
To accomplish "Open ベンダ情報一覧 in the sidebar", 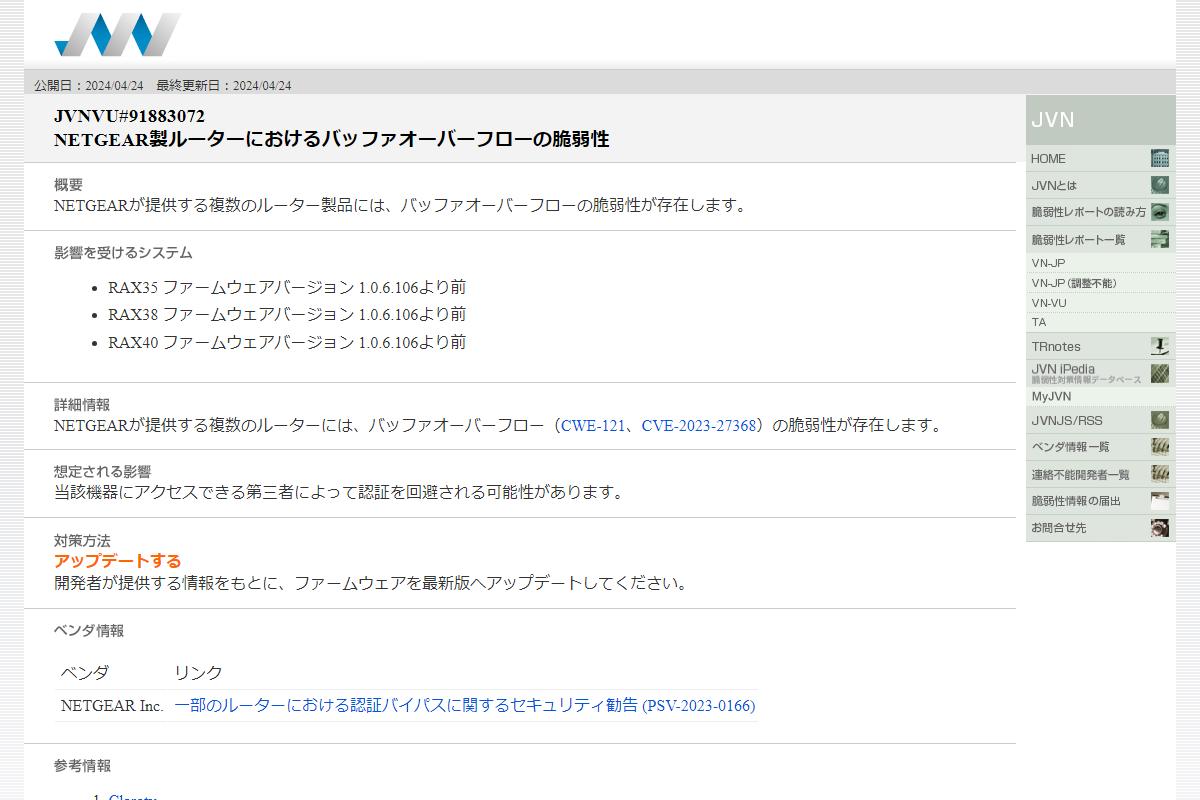I will (x=1100, y=447).
